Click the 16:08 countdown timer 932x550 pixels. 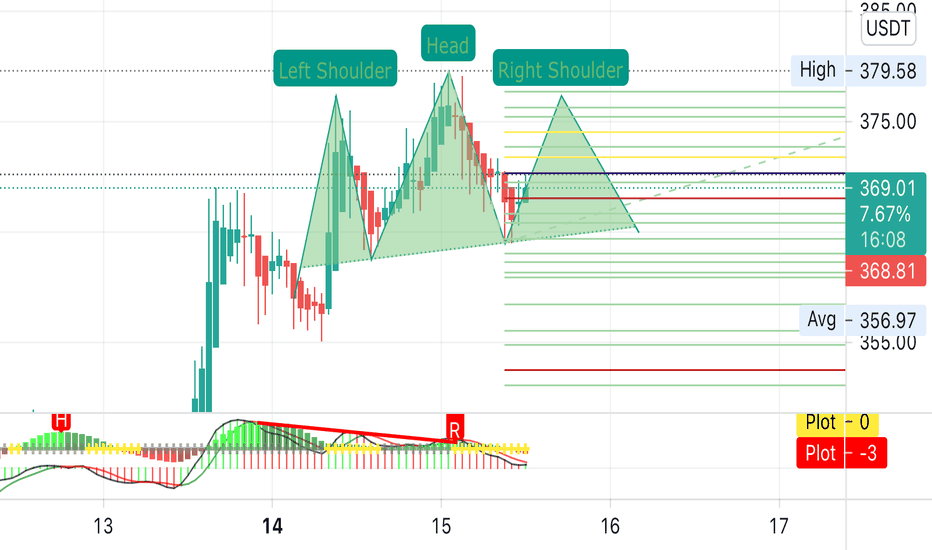click(883, 240)
